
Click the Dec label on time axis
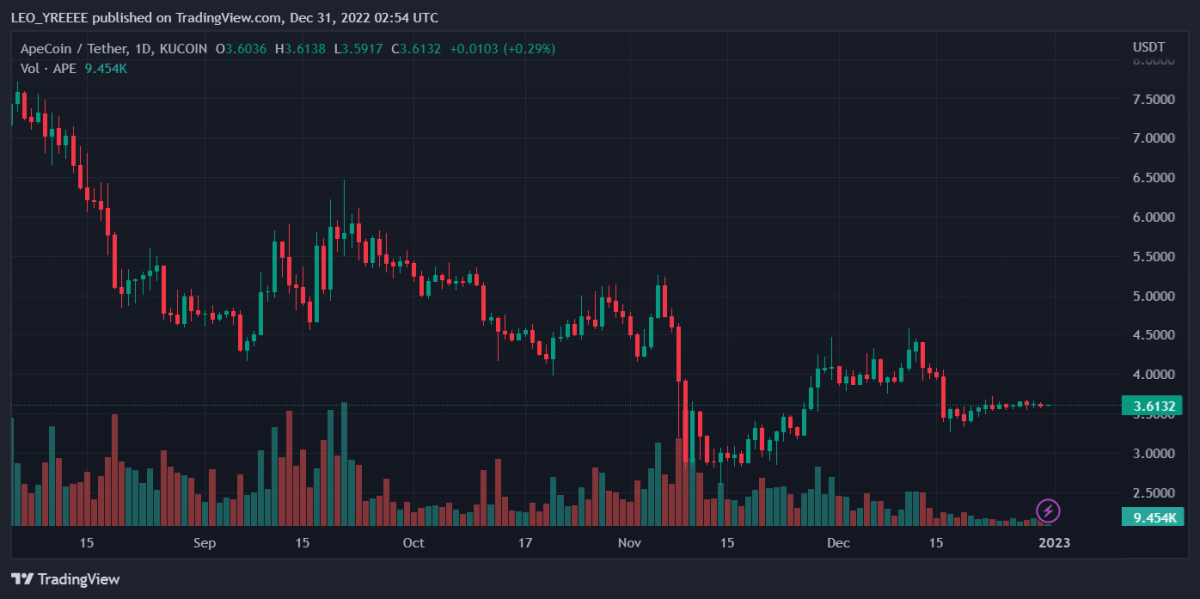(x=838, y=543)
